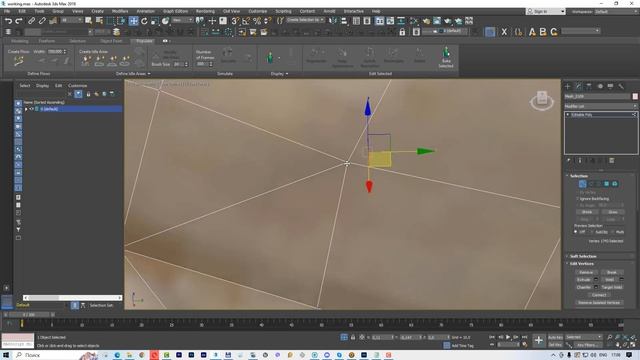Image resolution: width=640 pixels, height=360 pixels.
Task: Activate the Select and Rotate tool
Action: (144, 21)
